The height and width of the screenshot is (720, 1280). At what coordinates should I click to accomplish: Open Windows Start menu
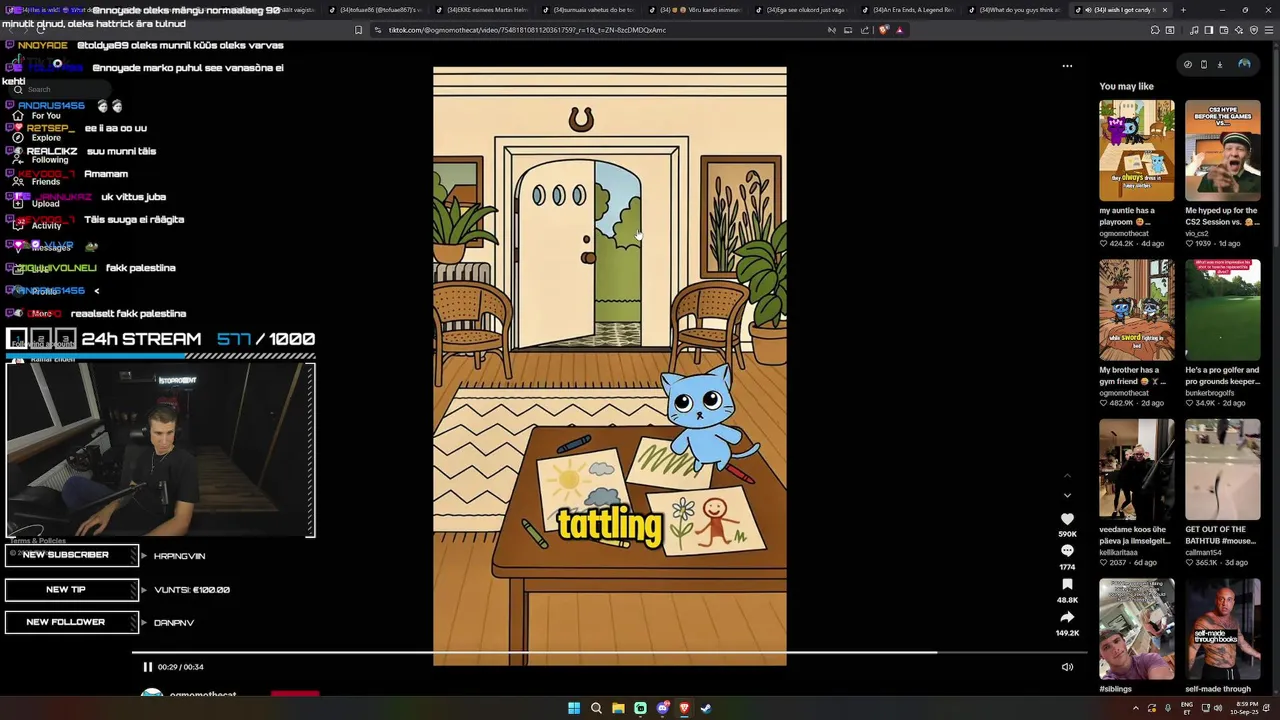coord(574,708)
